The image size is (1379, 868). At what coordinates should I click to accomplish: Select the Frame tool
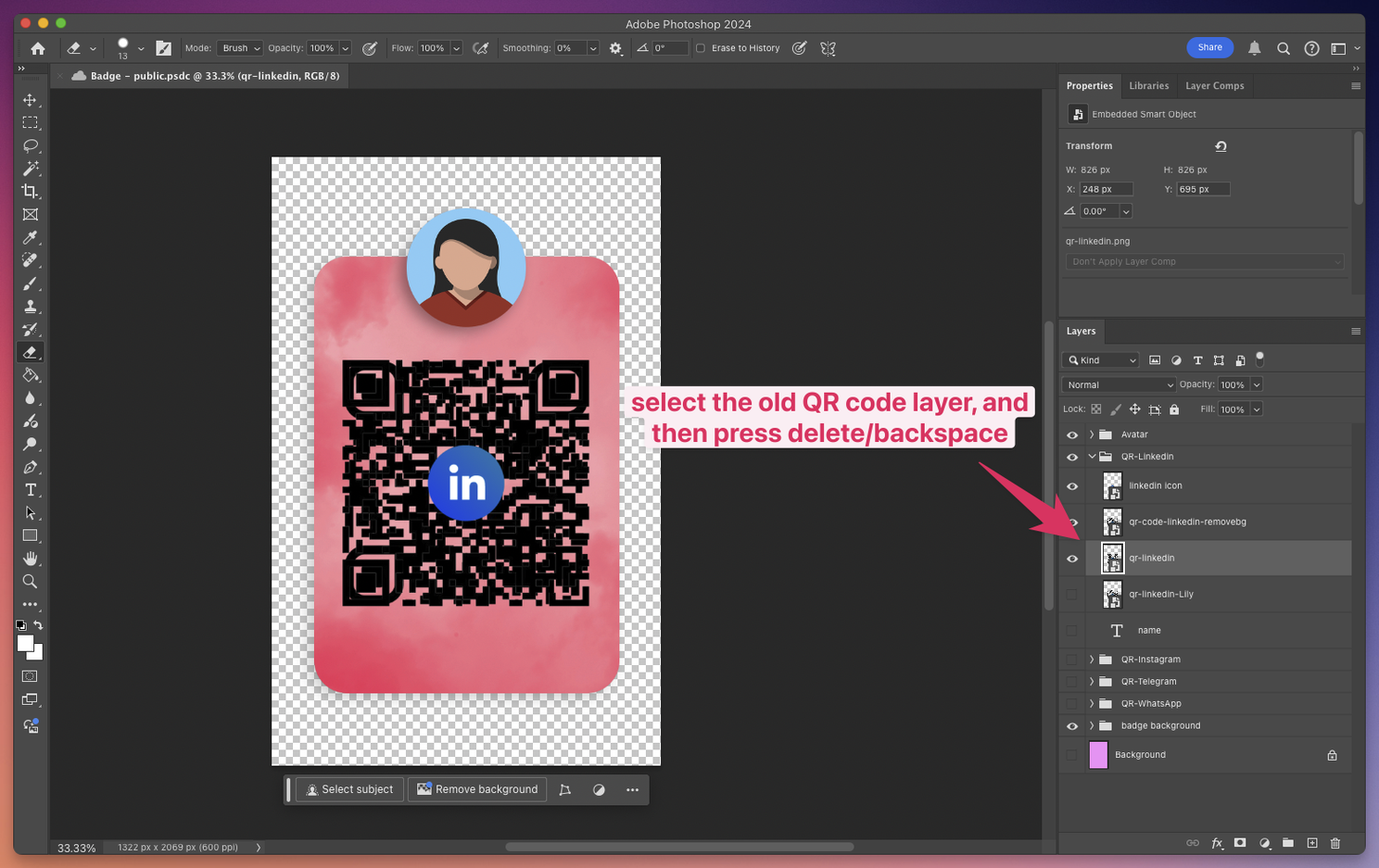31,214
